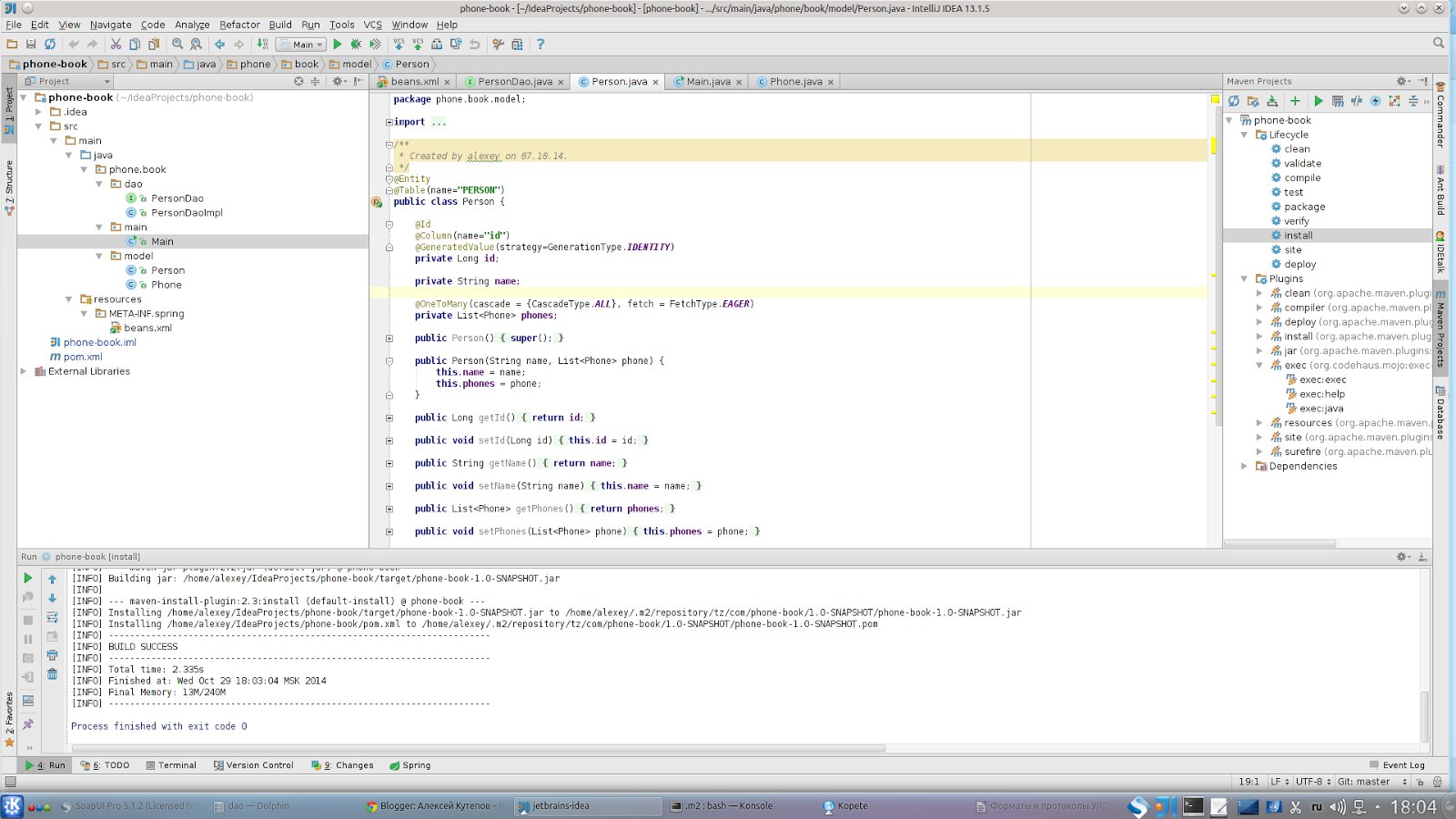
Task: Clear console with trash icon
Action: 52,674
